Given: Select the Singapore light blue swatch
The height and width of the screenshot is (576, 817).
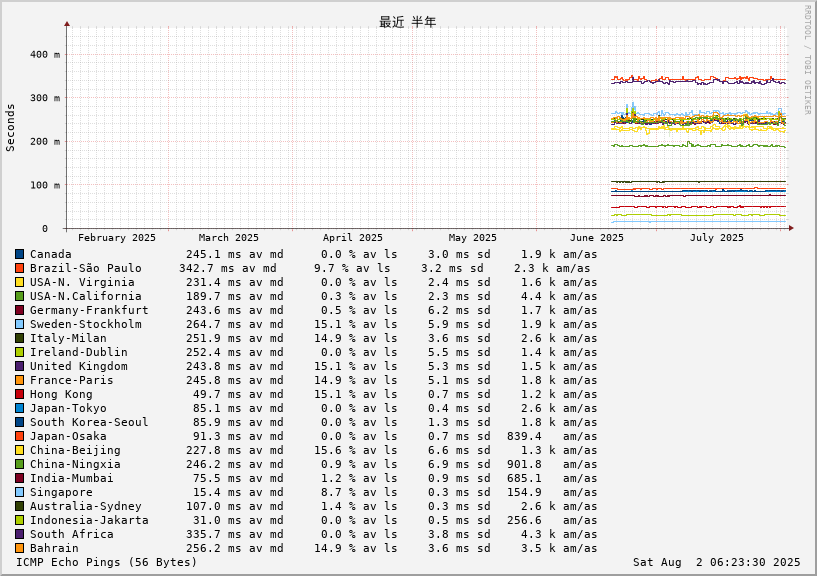Looking at the screenshot, I should (19, 493).
